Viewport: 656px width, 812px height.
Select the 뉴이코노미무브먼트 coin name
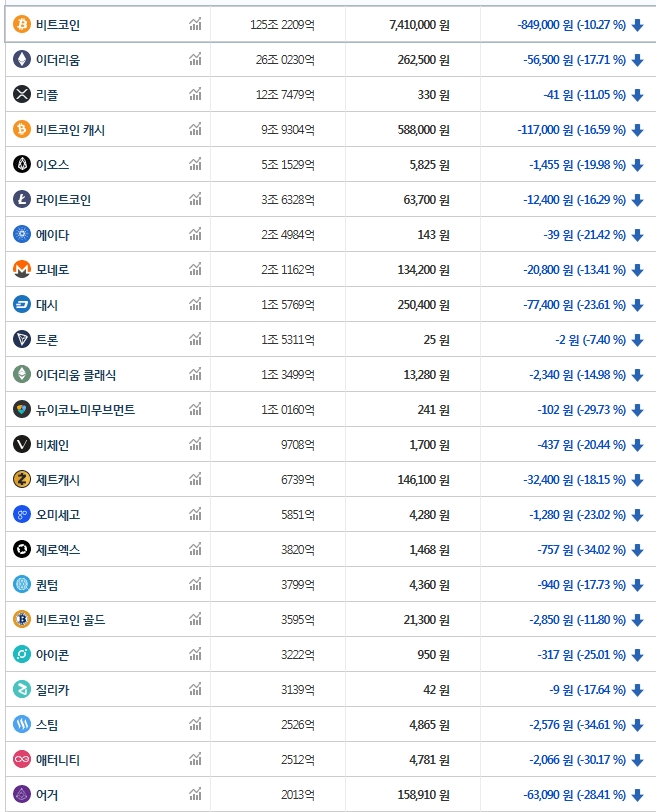[85, 409]
